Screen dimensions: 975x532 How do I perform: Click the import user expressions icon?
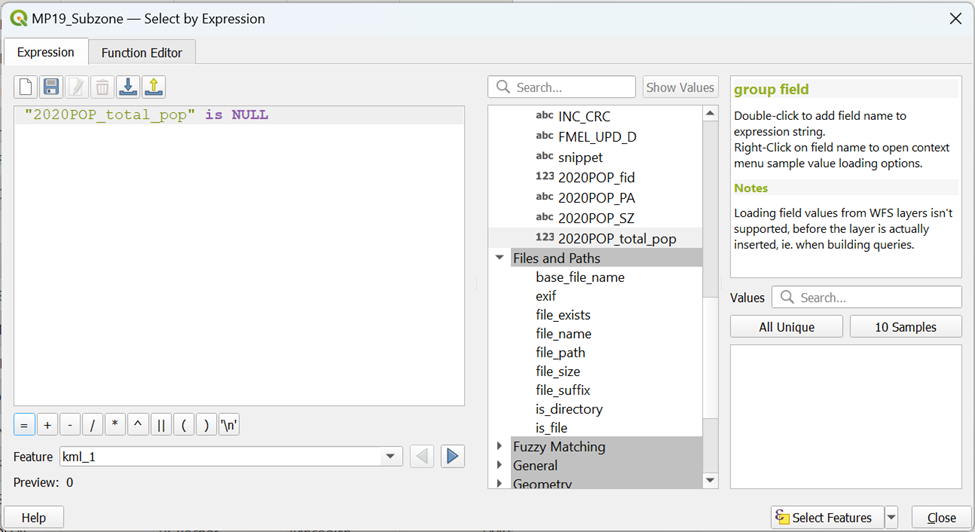pyautogui.click(x=128, y=87)
